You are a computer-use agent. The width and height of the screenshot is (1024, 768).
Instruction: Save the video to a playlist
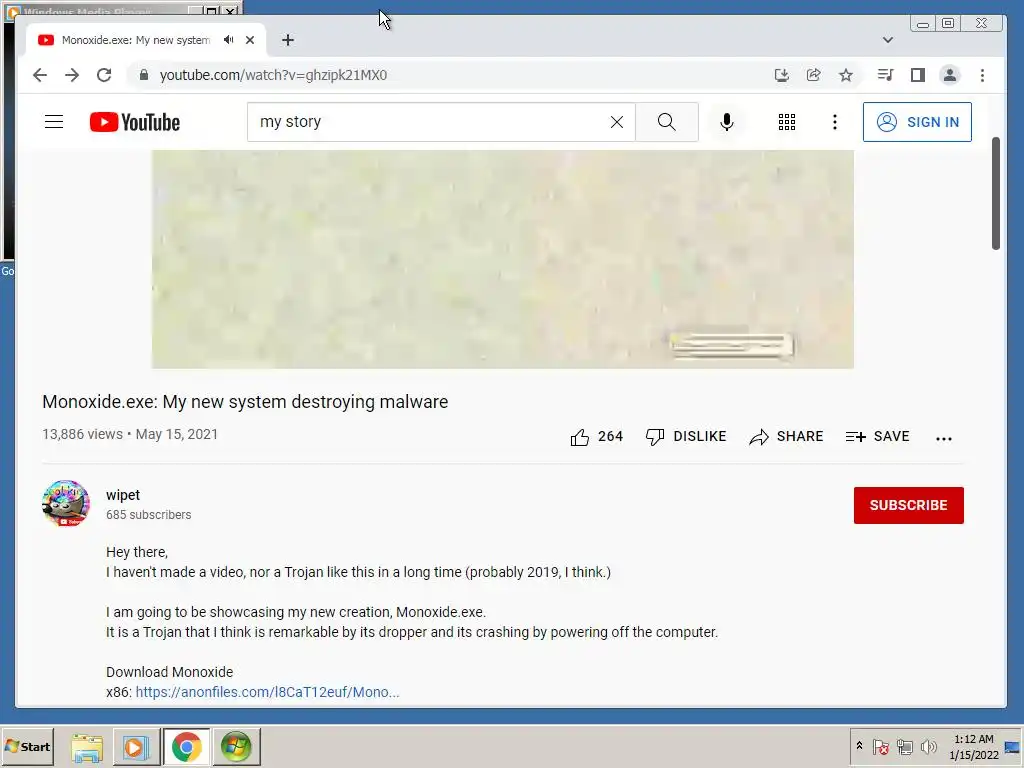pos(877,437)
